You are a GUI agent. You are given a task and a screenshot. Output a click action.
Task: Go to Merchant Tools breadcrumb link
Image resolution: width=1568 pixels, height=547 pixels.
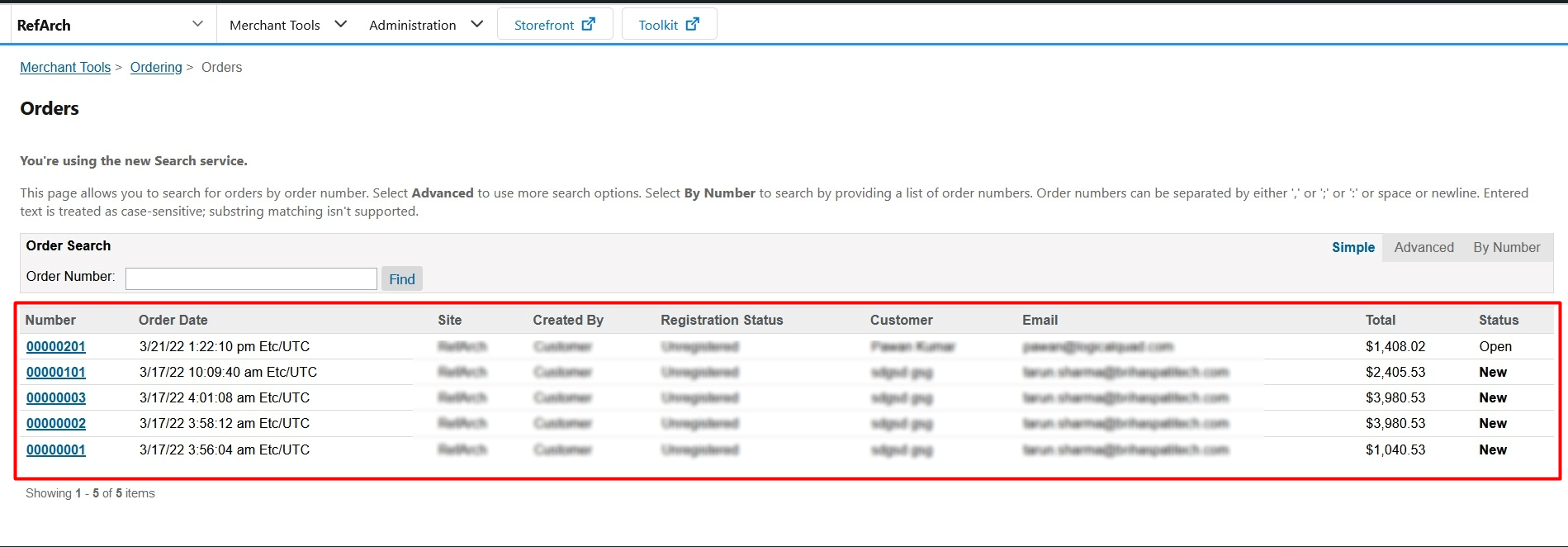tap(65, 67)
